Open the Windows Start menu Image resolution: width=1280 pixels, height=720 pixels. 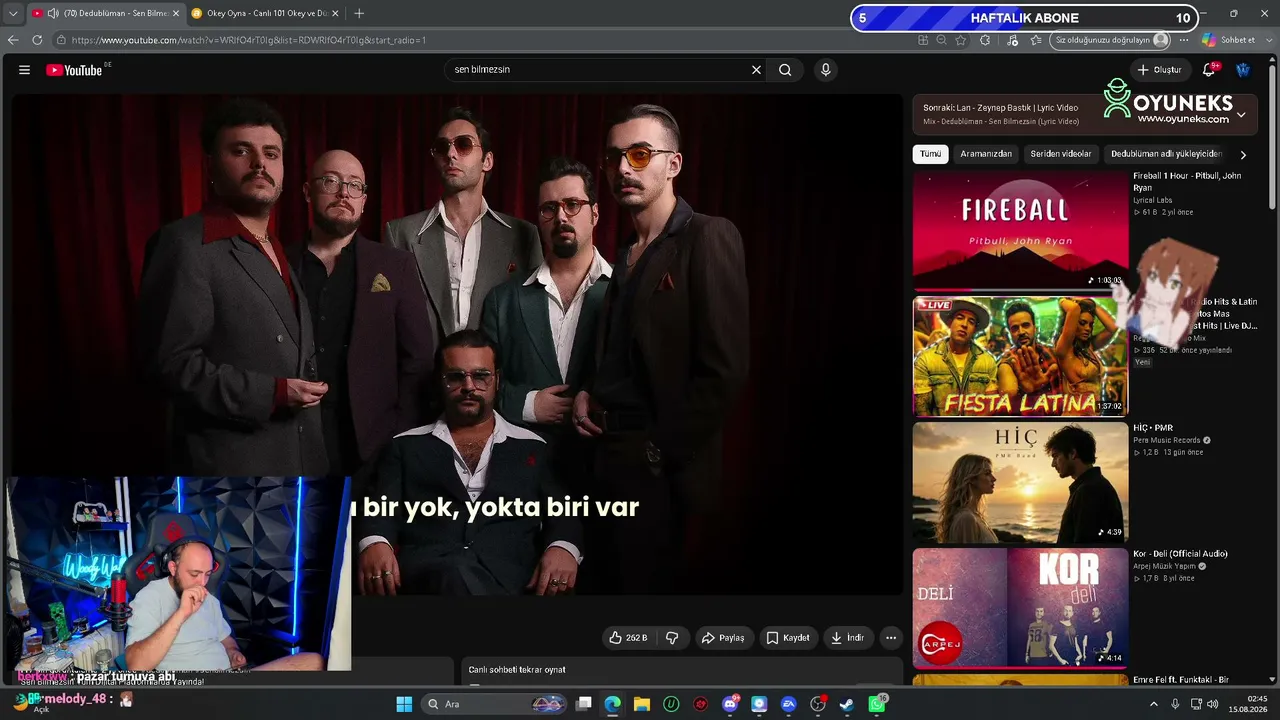point(404,704)
